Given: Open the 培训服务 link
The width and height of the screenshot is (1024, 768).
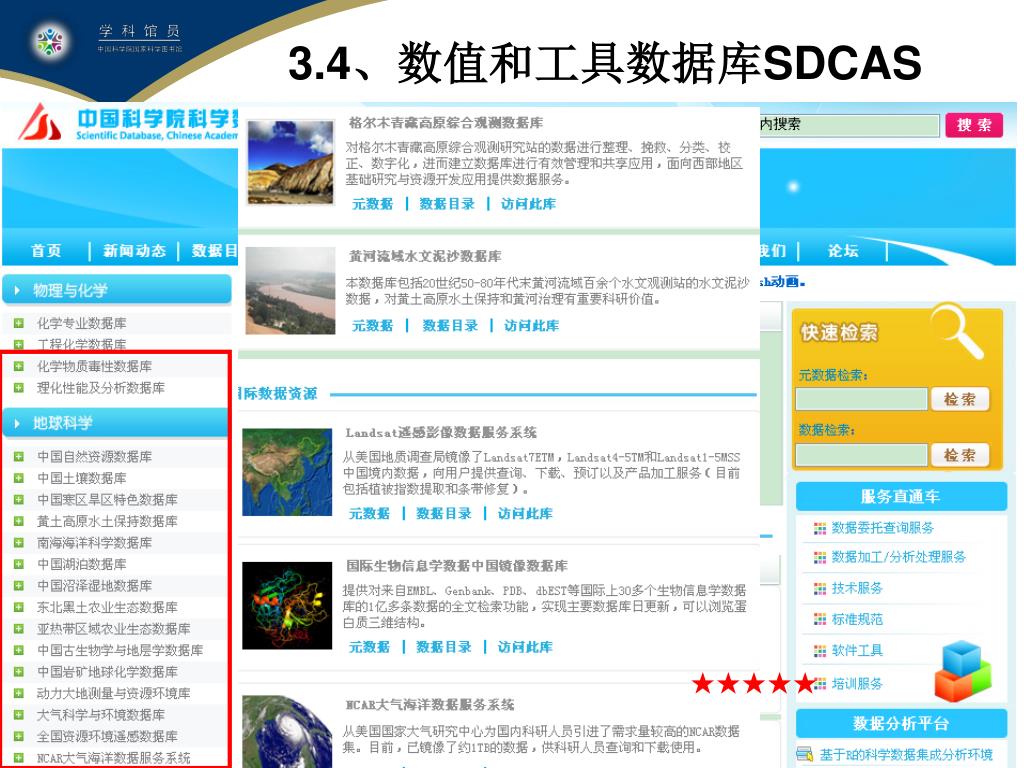Looking at the screenshot, I should [857, 683].
